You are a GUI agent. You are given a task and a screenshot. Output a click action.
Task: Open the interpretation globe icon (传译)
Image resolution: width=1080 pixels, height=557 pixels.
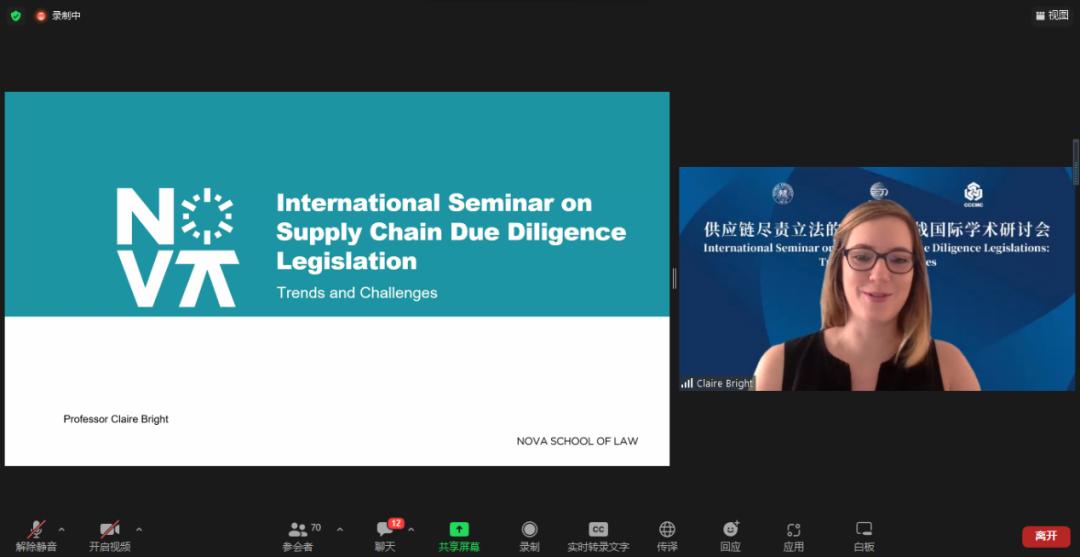pos(667,535)
